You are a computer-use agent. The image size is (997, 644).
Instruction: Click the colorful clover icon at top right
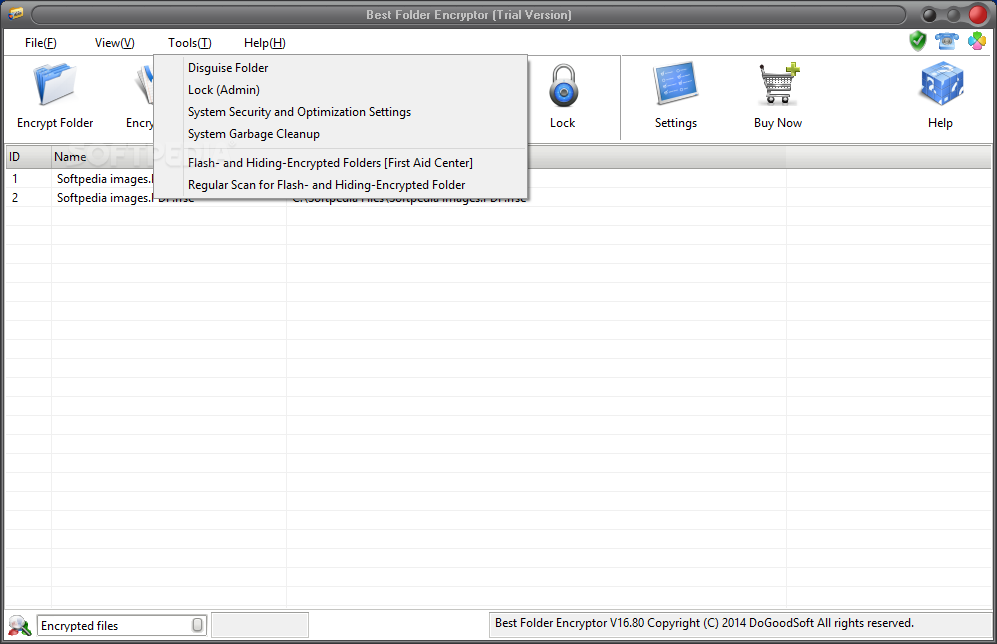[x=977, y=41]
